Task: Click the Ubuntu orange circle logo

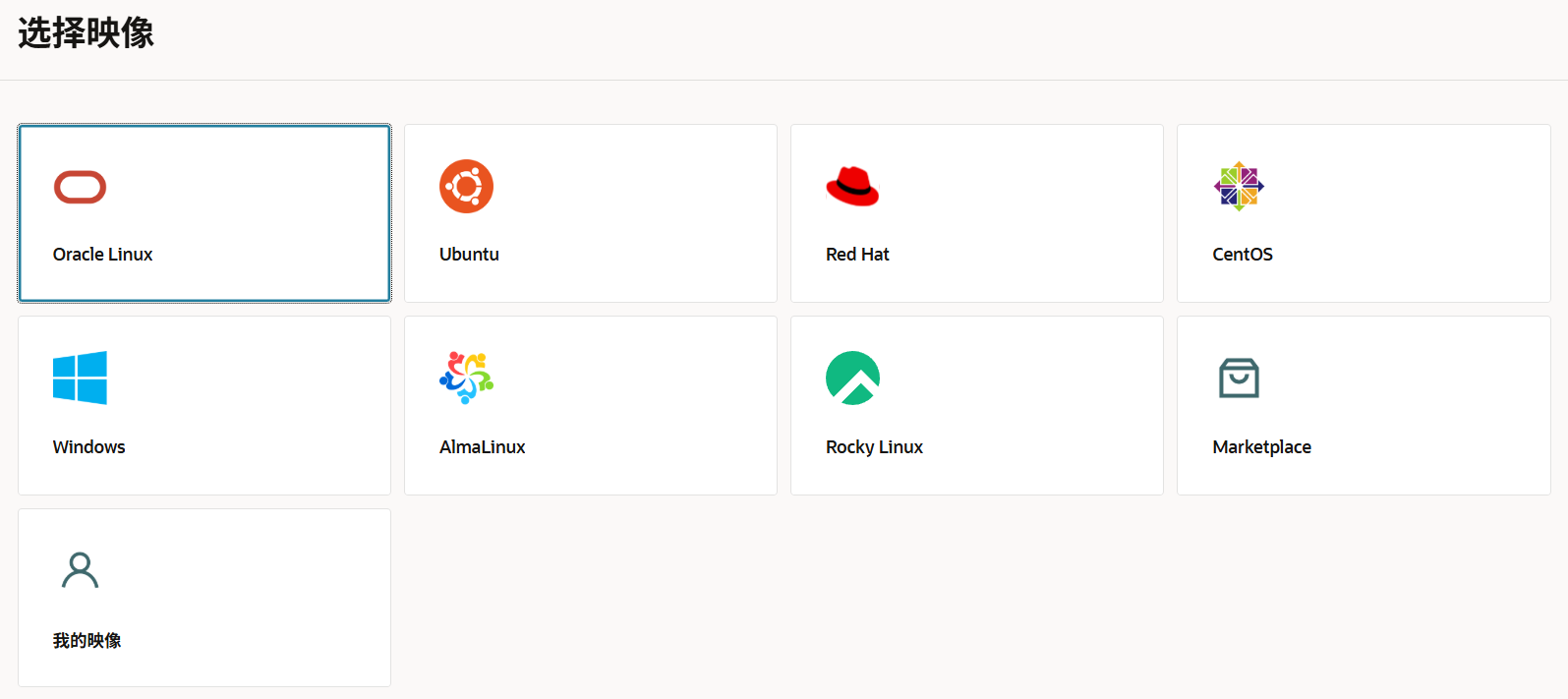Action: [x=466, y=186]
